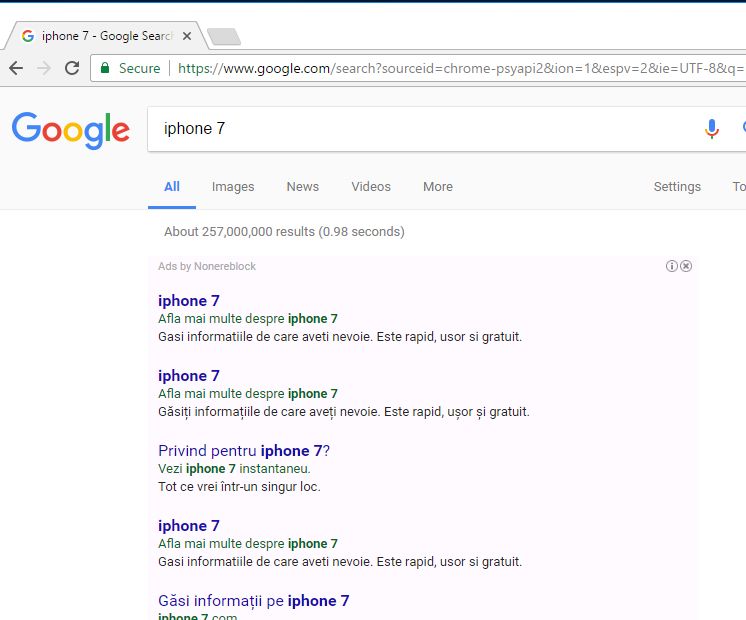Click the green padlock Secure icon
Screen dimensions: 746x620
(x=105, y=68)
